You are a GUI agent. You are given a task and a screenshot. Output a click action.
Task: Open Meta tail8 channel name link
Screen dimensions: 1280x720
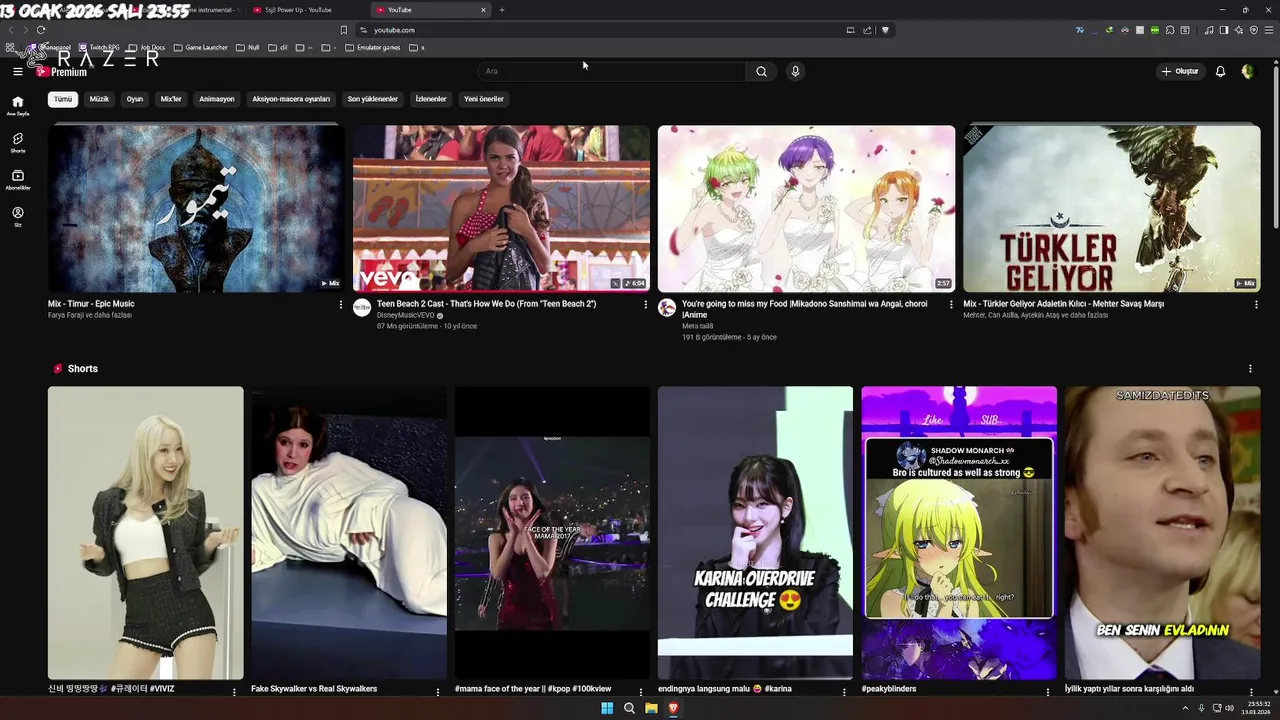[x=697, y=326]
